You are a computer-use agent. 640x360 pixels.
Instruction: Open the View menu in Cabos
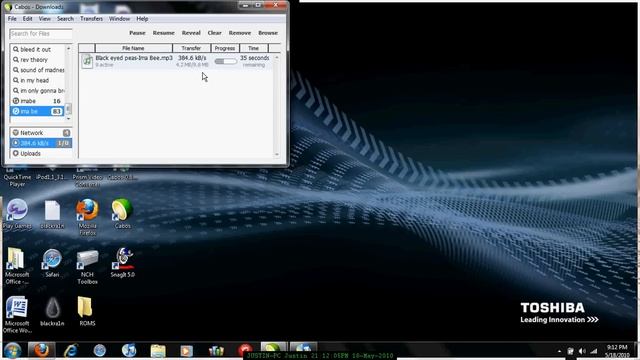(x=44, y=19)
